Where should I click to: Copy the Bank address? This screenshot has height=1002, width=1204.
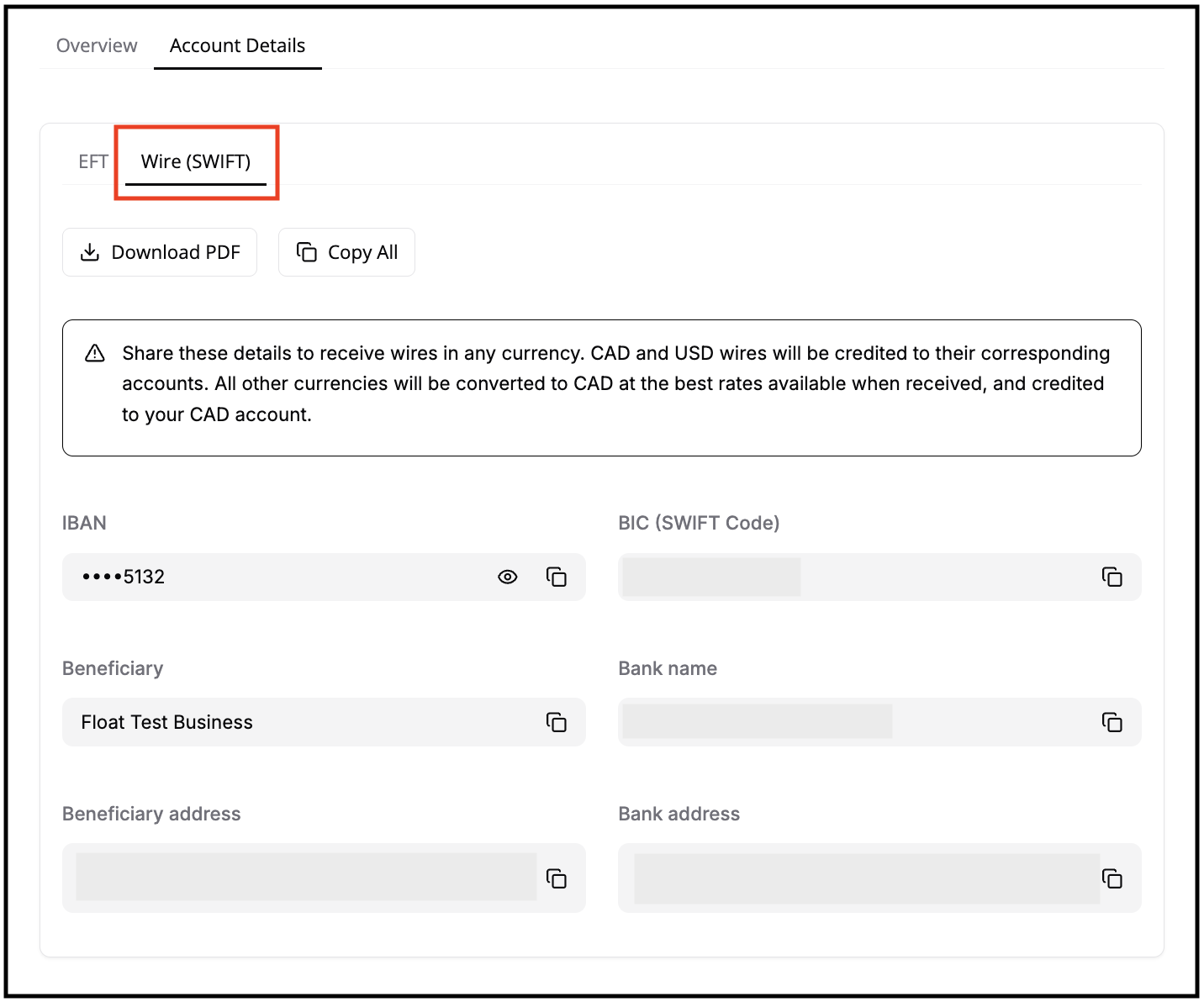[x=1112, y=878]
